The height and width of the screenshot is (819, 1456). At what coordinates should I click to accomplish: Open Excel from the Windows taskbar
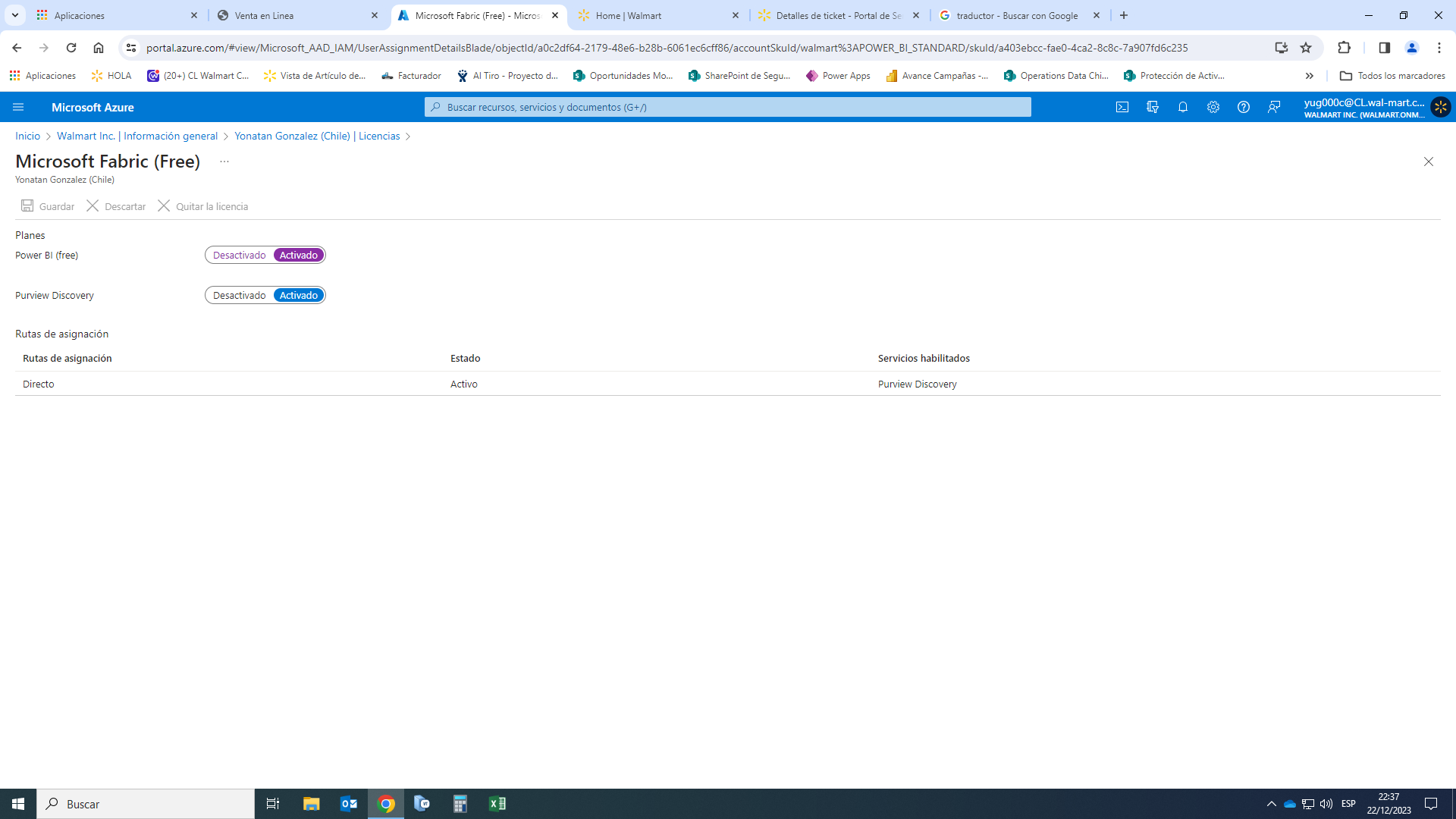pos(497,804)
